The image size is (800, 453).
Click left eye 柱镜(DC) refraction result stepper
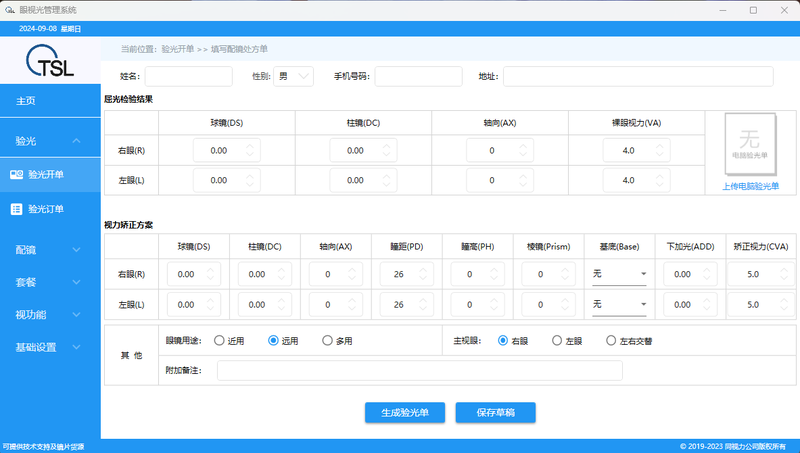(x=363, y=180)
